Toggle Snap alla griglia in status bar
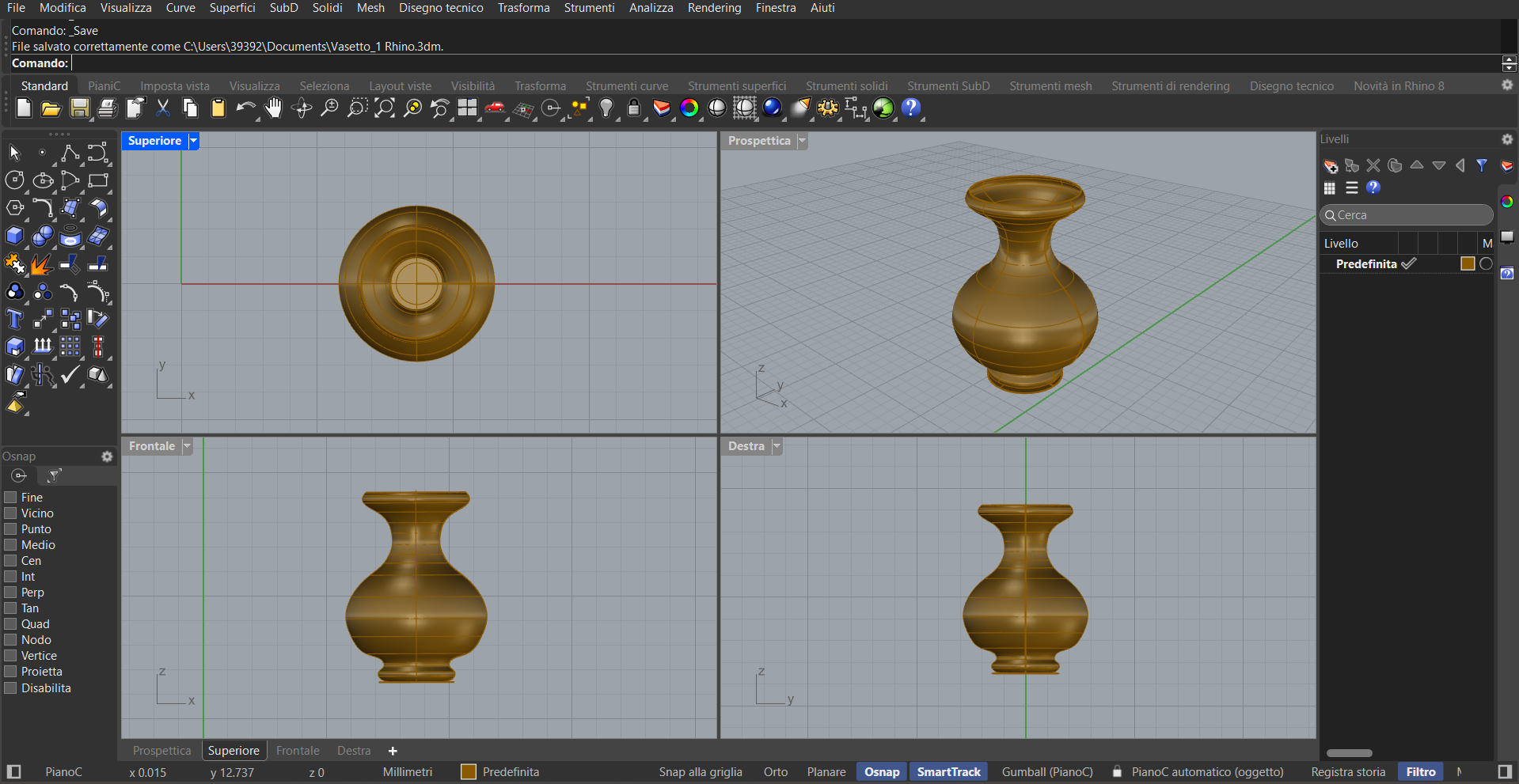 point(700,772)
